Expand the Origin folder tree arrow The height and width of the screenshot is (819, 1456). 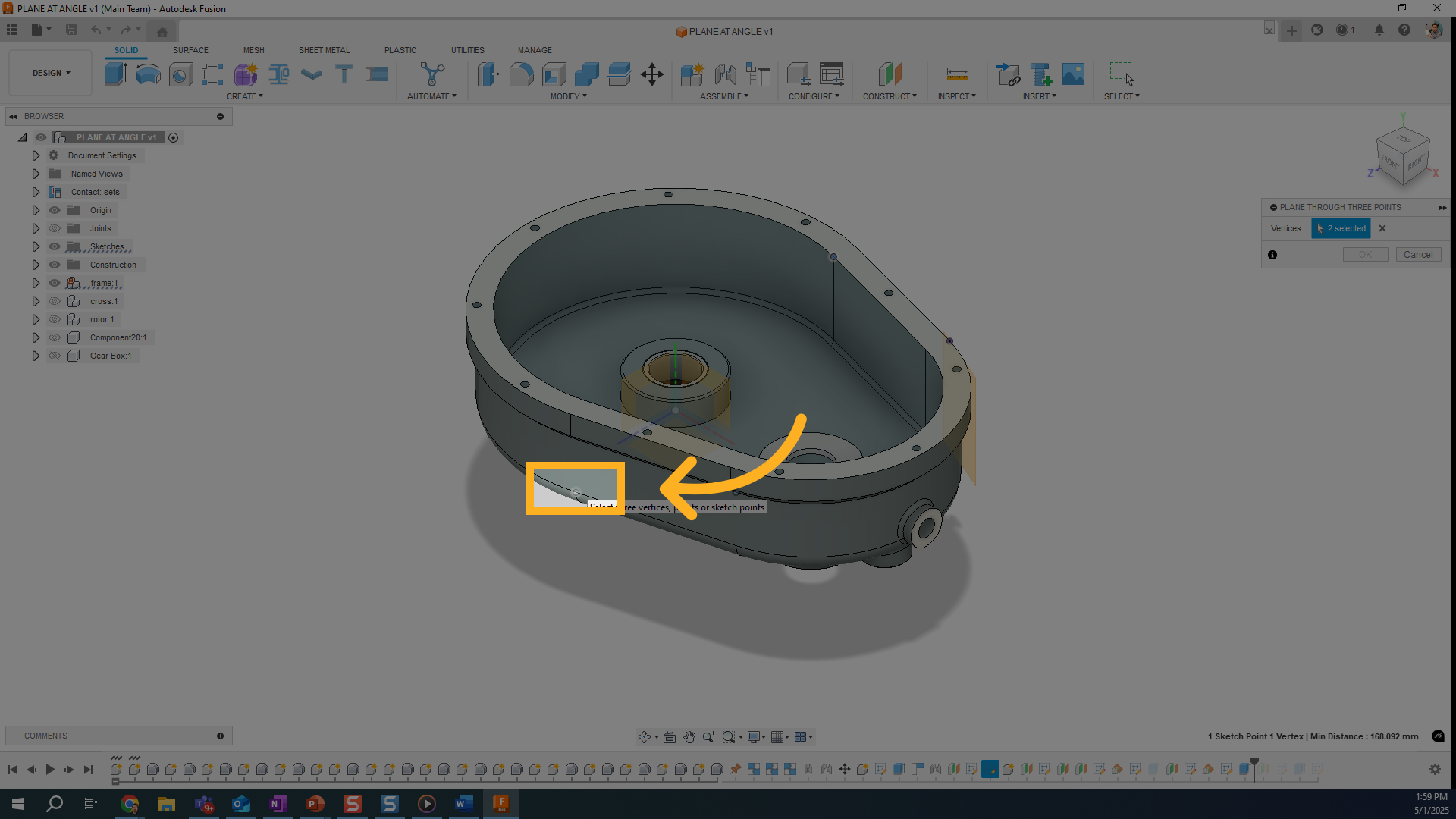tap(36, 210)
